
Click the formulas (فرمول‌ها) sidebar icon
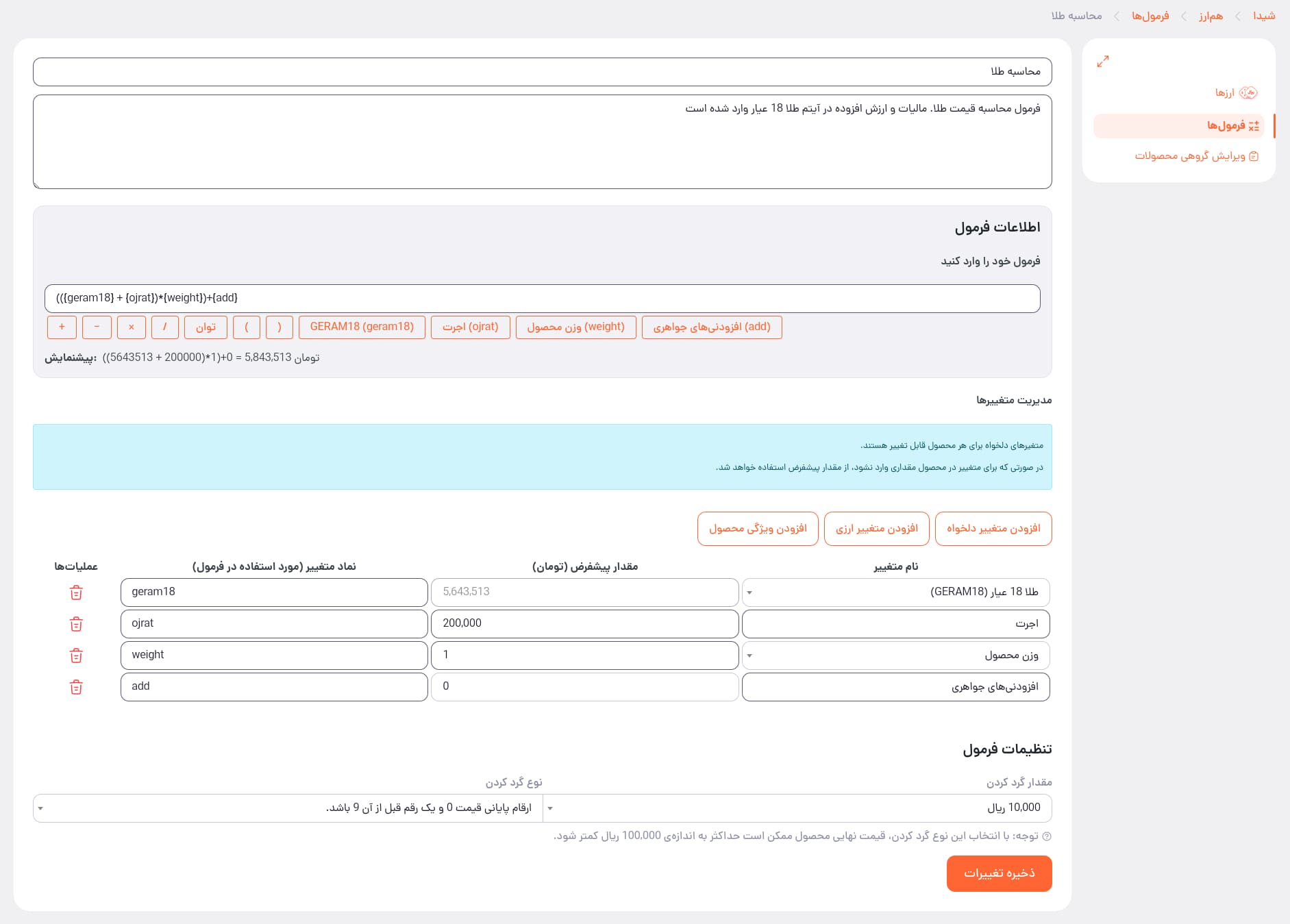point(1254,126)
